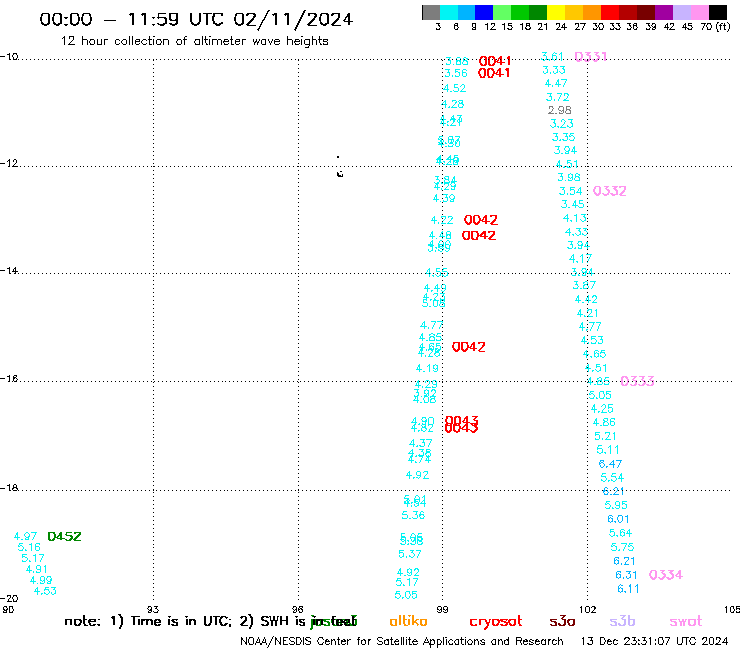Viewport: 740px width, 650px height.
Task: Select the bright red 33 ft legend swatch
Action: (610, 12)
